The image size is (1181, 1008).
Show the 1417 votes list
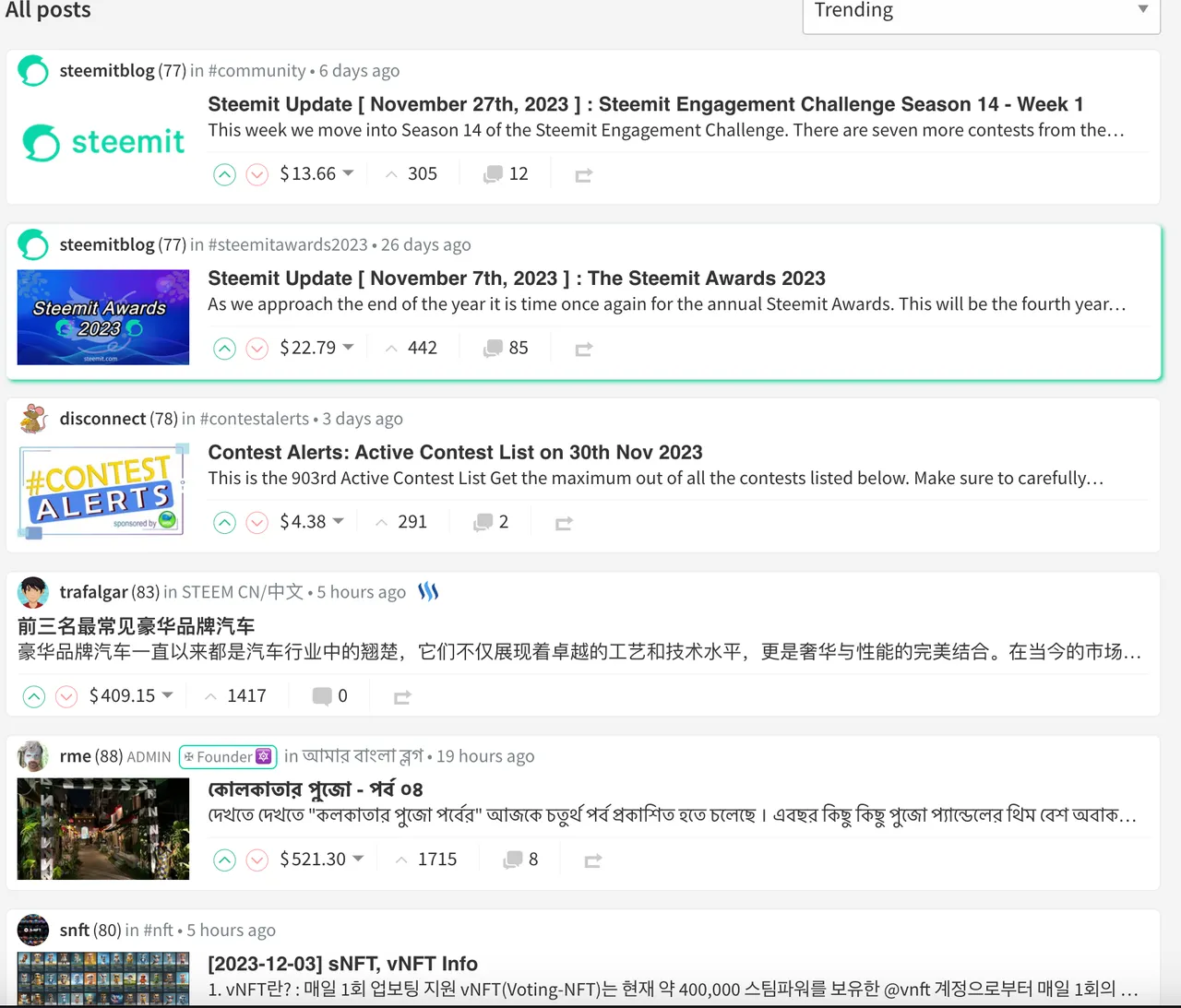click(235, 696)
